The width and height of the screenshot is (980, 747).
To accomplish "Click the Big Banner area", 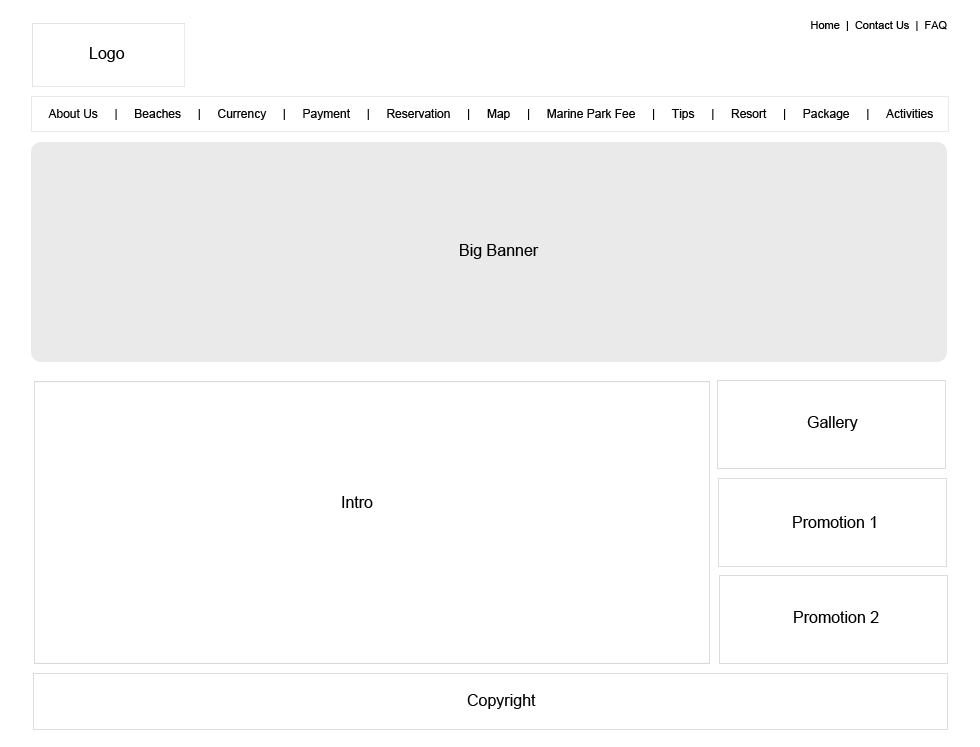I will pos(489,252).
